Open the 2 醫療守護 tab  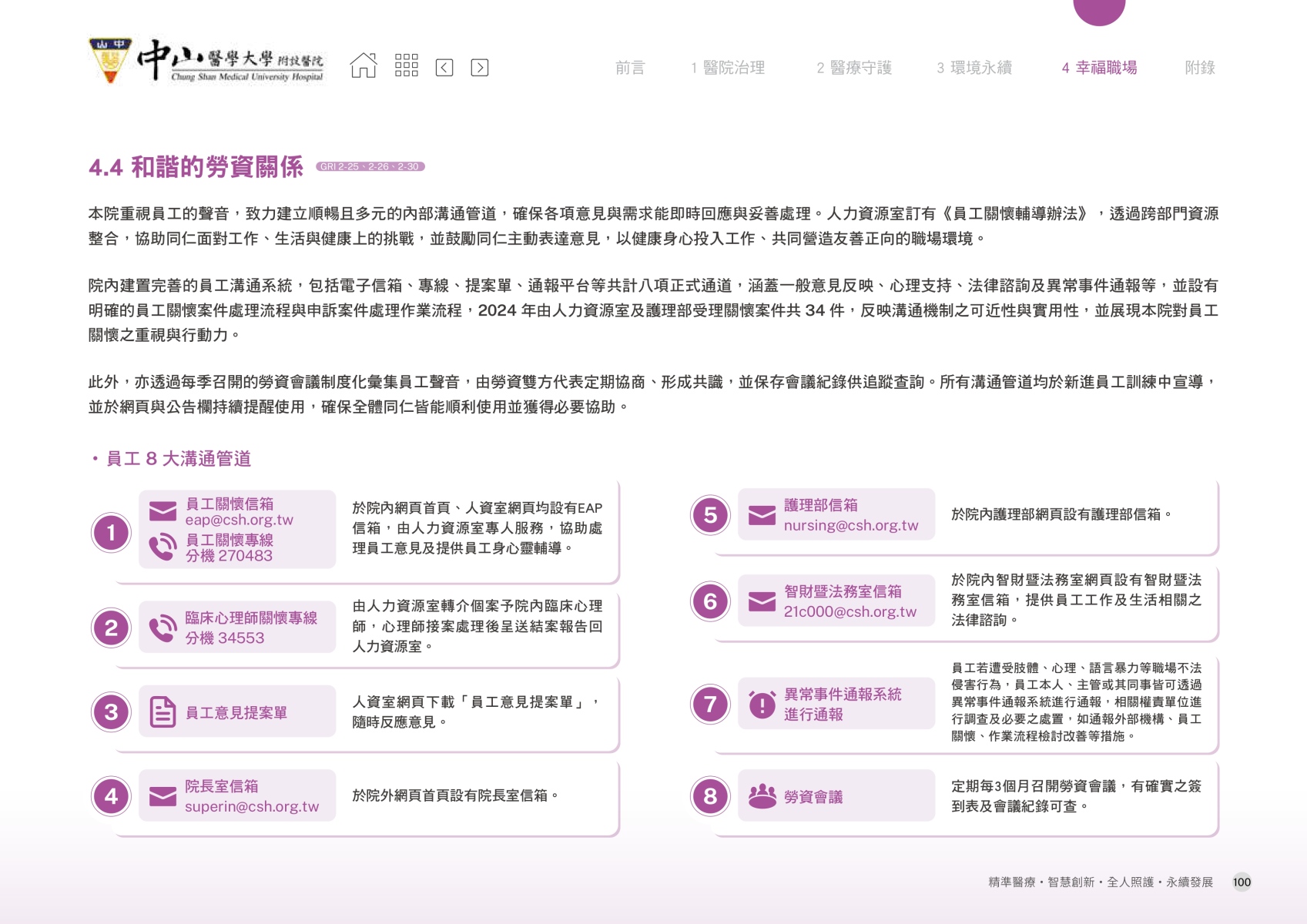854,68
